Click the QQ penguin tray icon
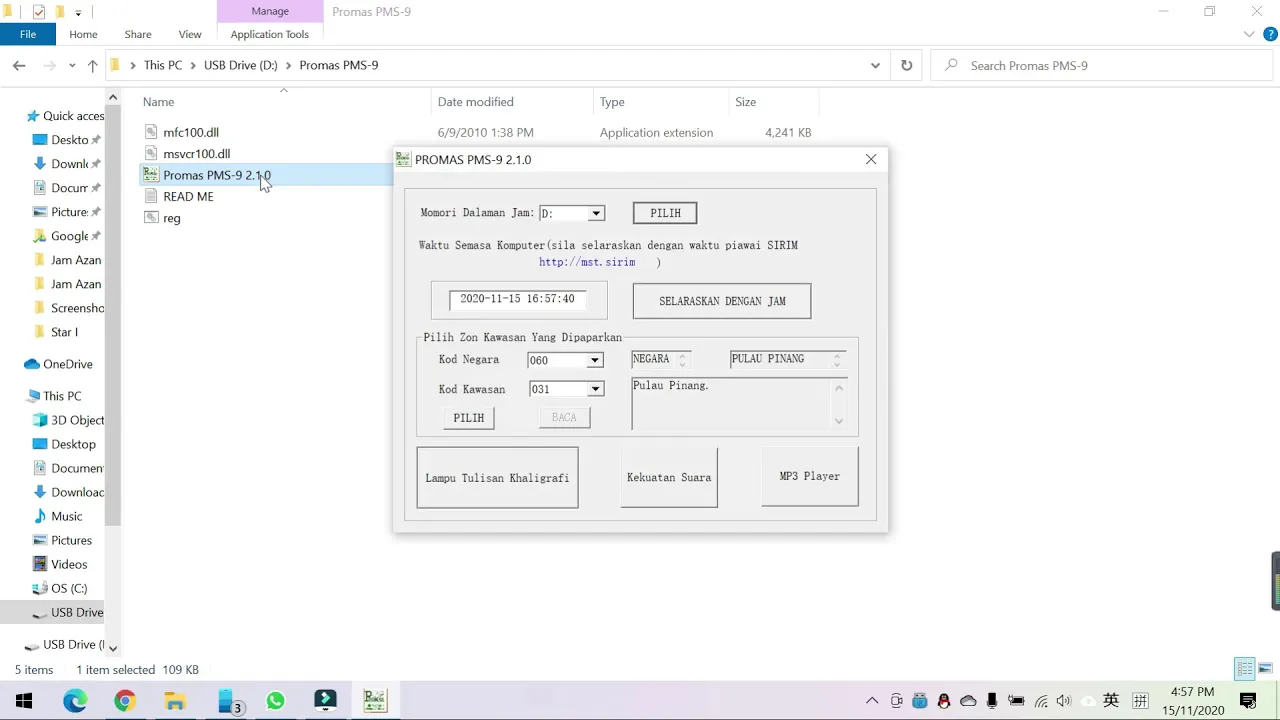The height and width of the screenshot is (720, 1280). 944,701
